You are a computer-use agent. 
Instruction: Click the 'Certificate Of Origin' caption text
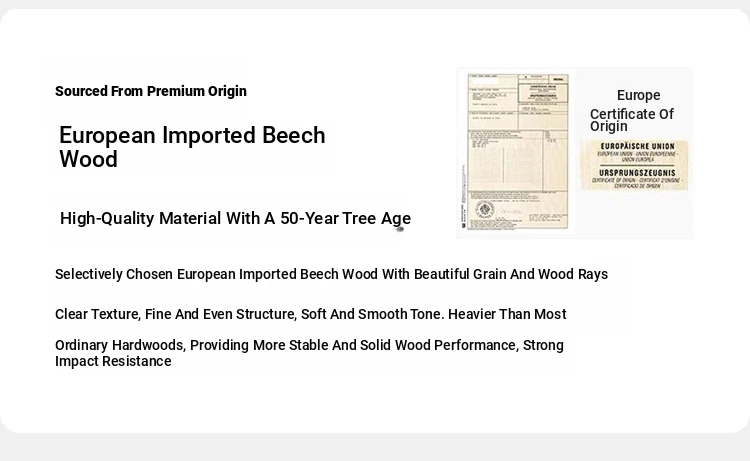point(631,120)
